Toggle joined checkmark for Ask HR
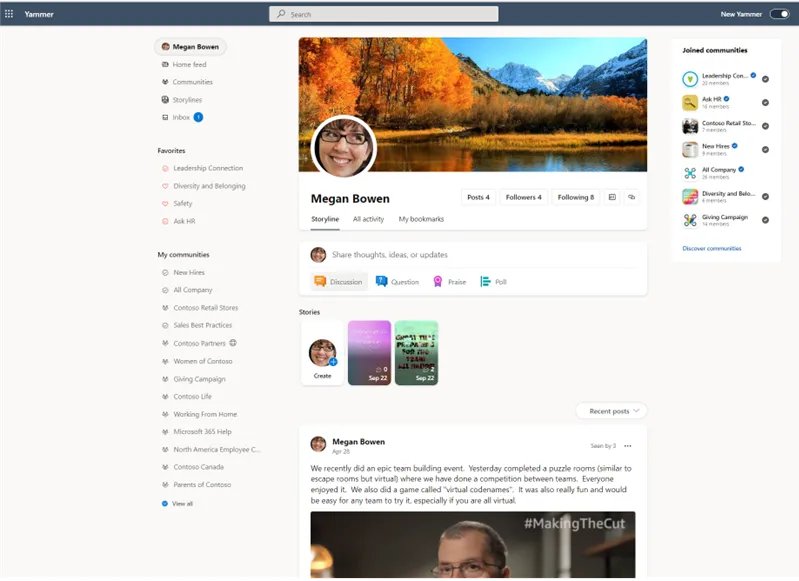The image size is (799, 581). pyautogui.click(x=765, y=102)
